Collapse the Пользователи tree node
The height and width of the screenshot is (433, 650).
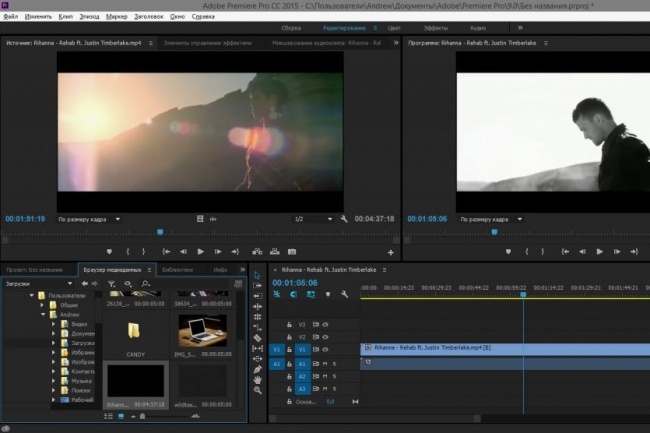[x=32, y=295]
